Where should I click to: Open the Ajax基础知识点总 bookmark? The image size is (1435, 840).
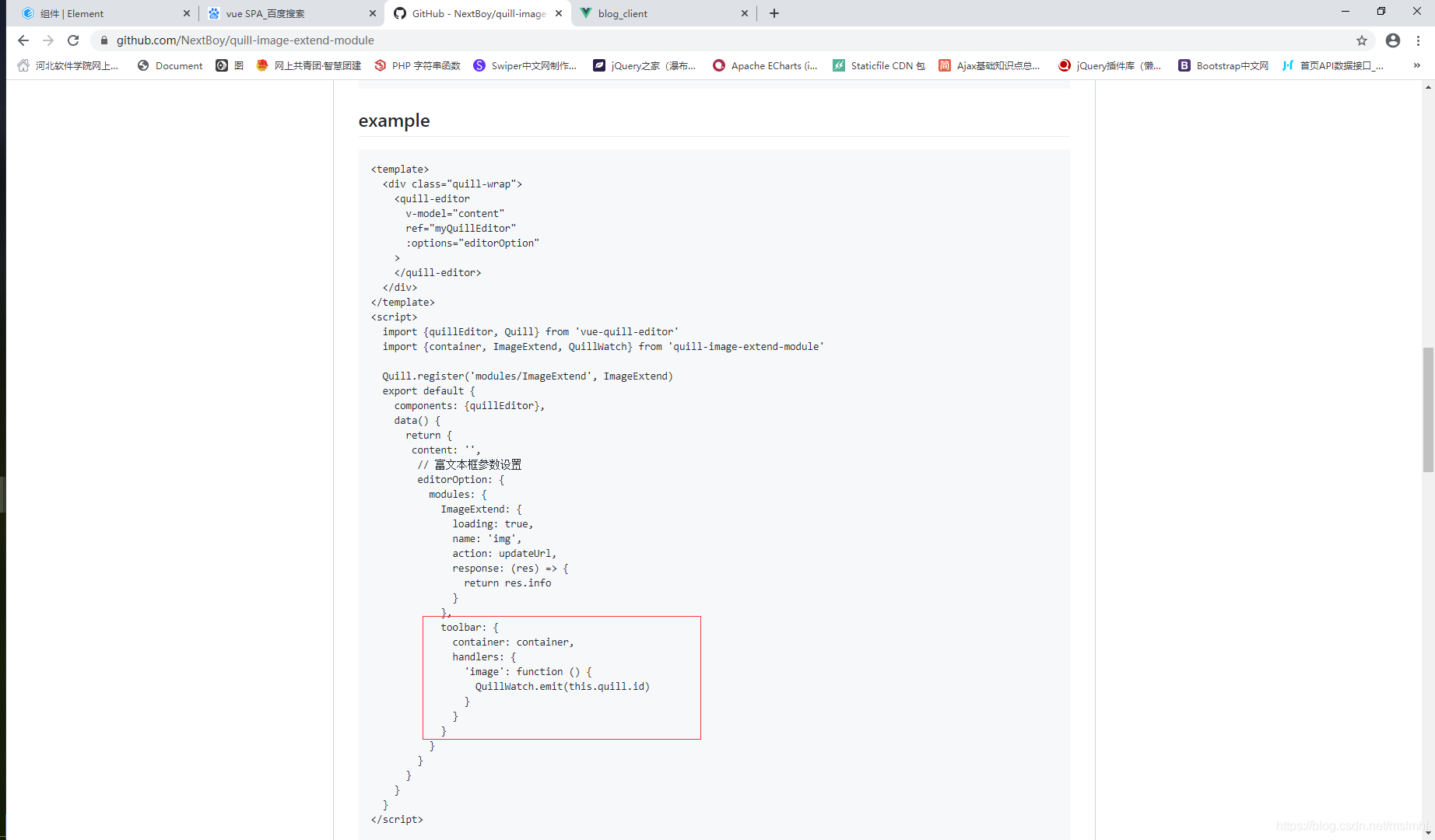(x=989, y=66)
